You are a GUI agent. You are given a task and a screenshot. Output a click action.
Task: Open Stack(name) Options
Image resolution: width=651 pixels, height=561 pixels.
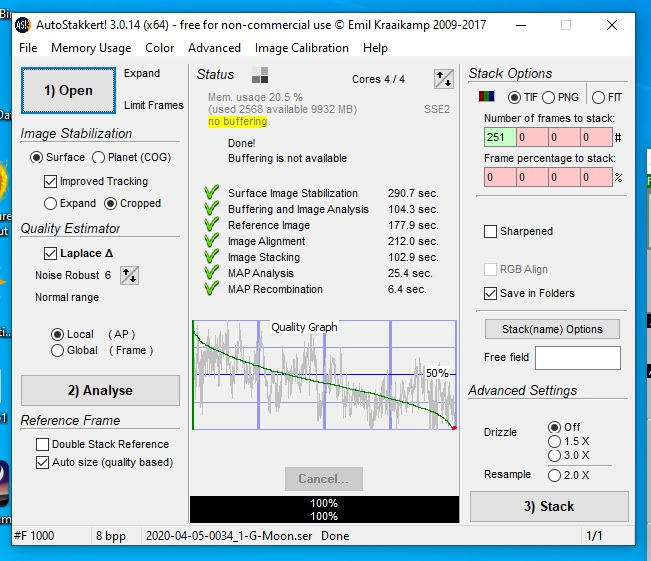552,329
